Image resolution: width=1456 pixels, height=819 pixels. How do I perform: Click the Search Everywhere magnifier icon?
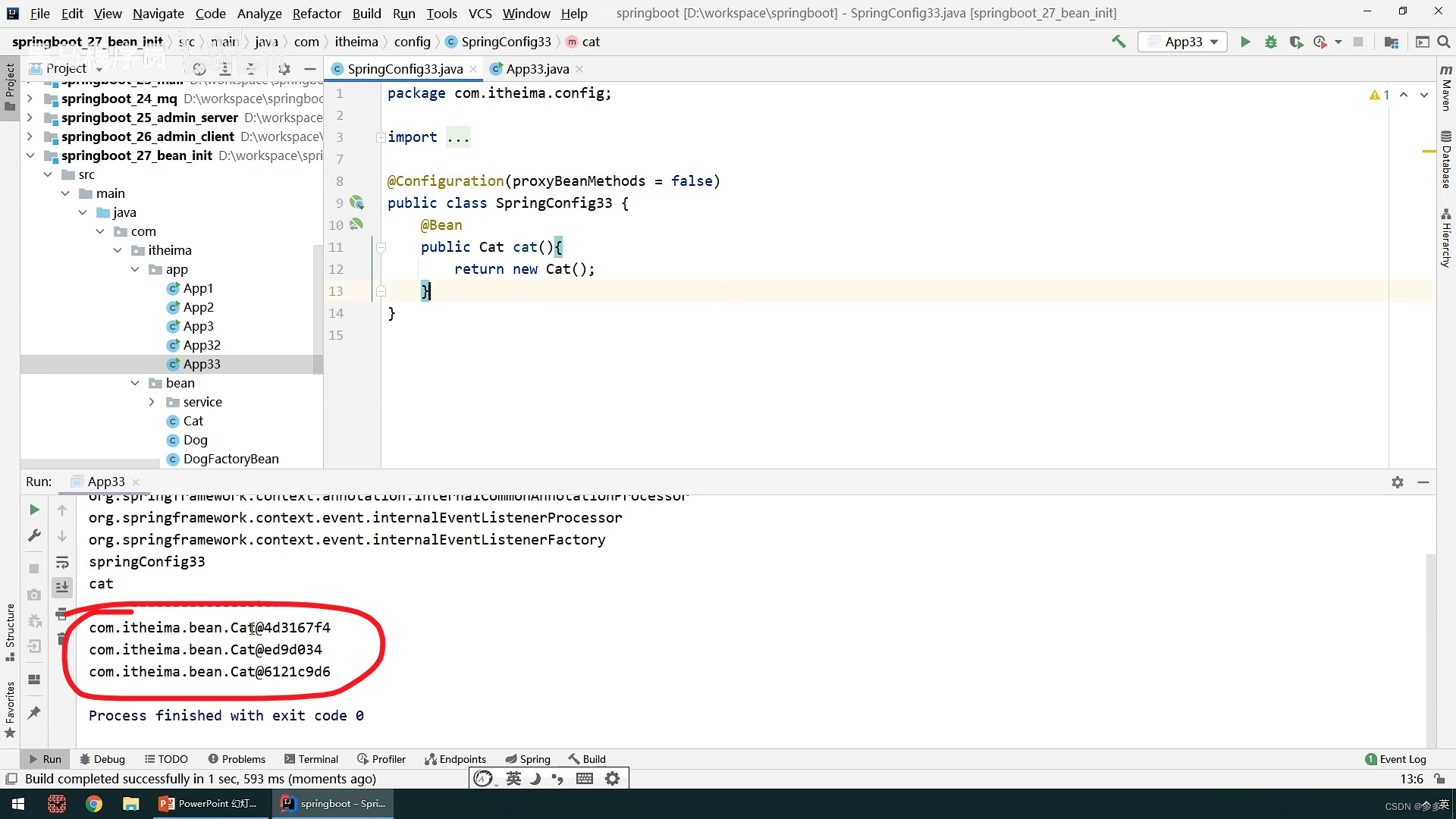point(1444,42)
